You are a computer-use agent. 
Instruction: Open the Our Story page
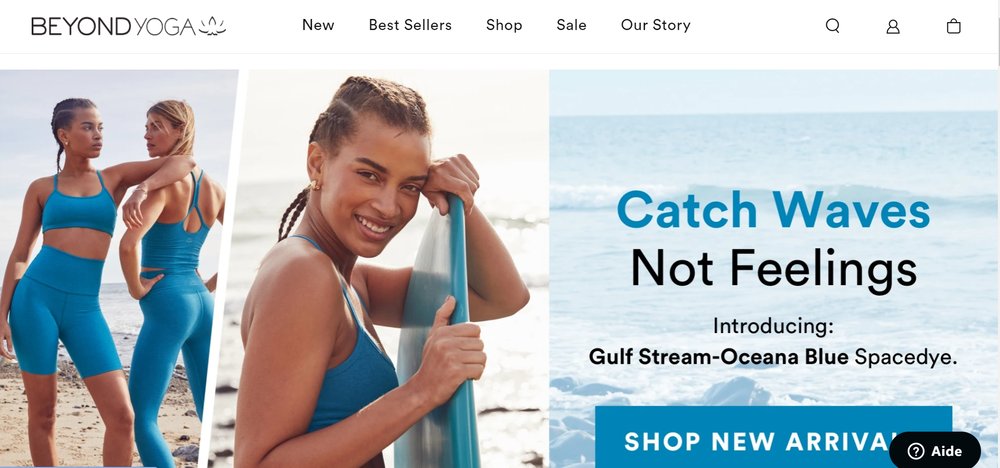656,25
